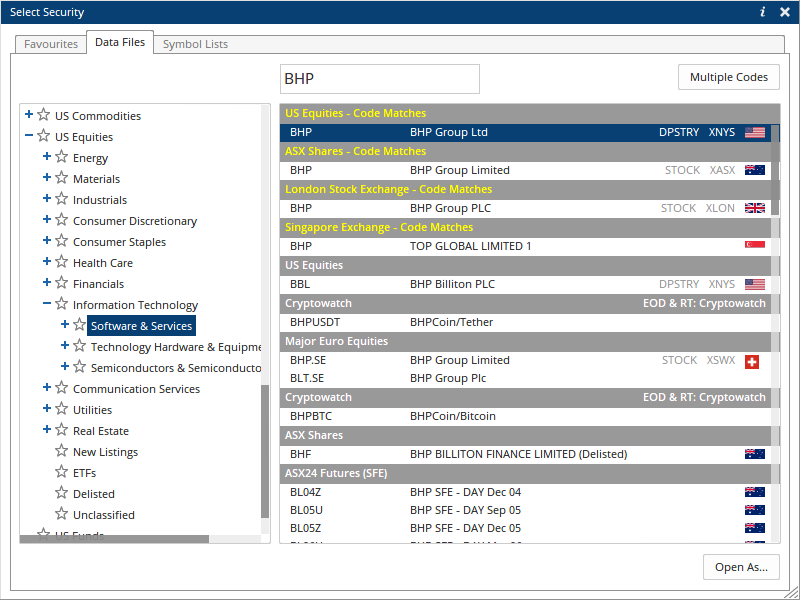Select the BHP Group PLC XLON result
This screenshot has width=801, height=601.
525,208
